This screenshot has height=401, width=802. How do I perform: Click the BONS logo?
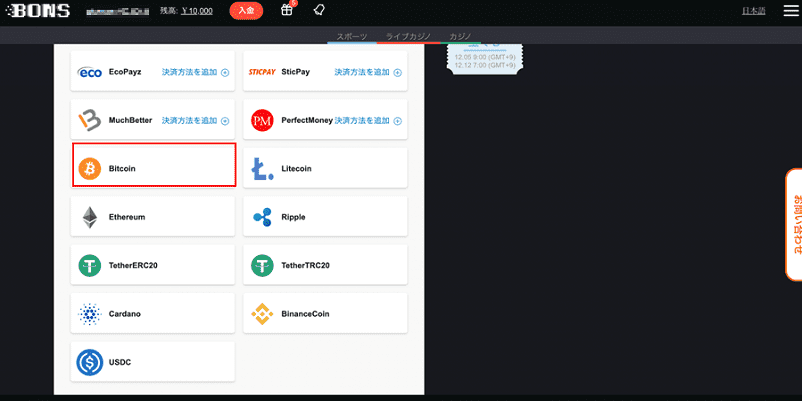coord(40,11)
